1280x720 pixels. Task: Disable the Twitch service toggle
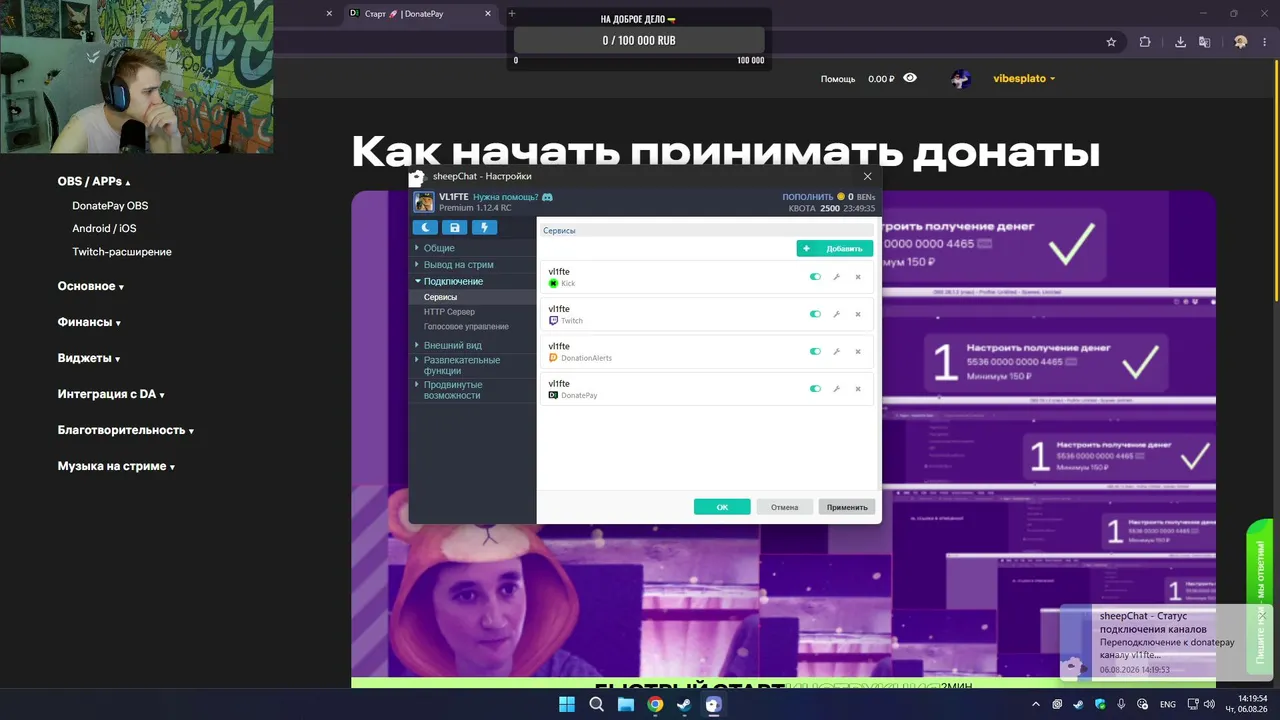pyautogui.click(x=815, y=314)
